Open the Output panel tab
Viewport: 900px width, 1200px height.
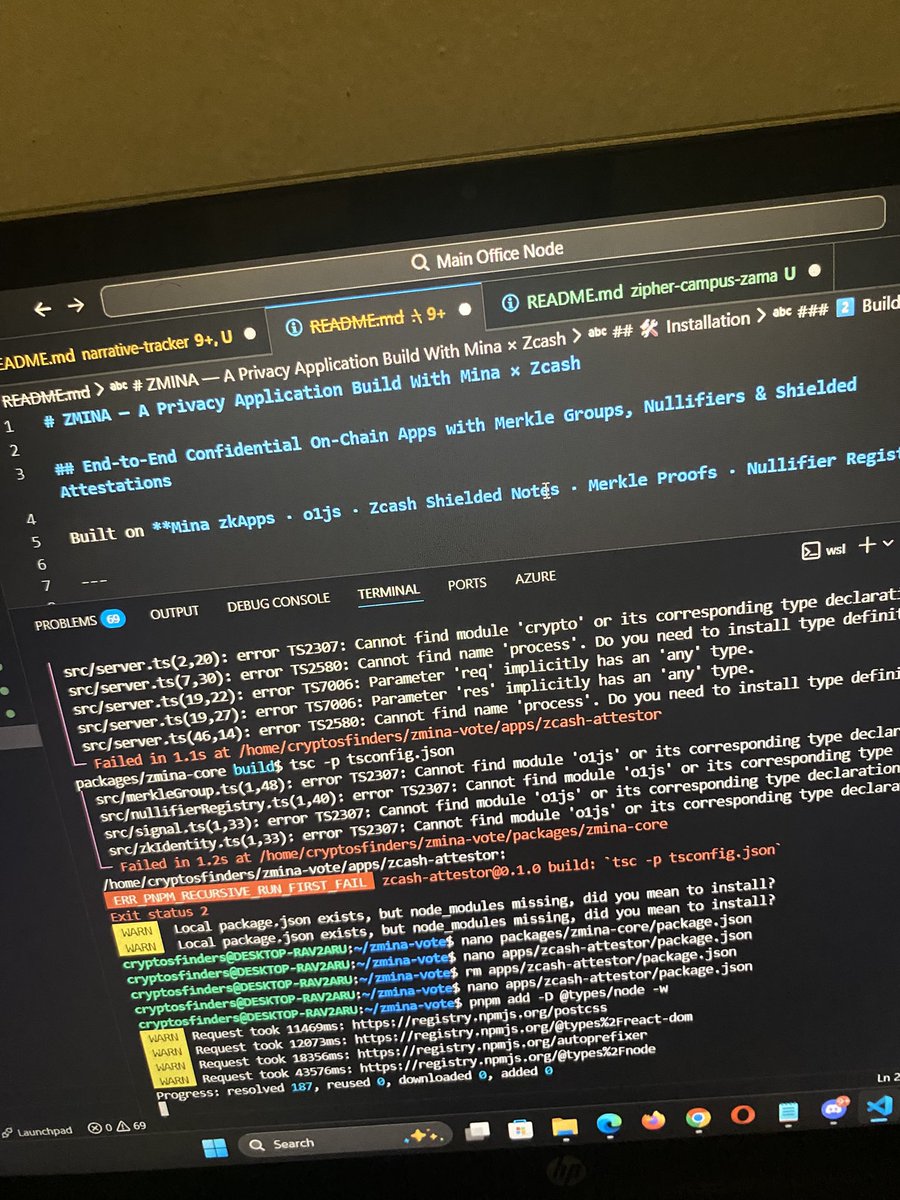coord(174,612)
